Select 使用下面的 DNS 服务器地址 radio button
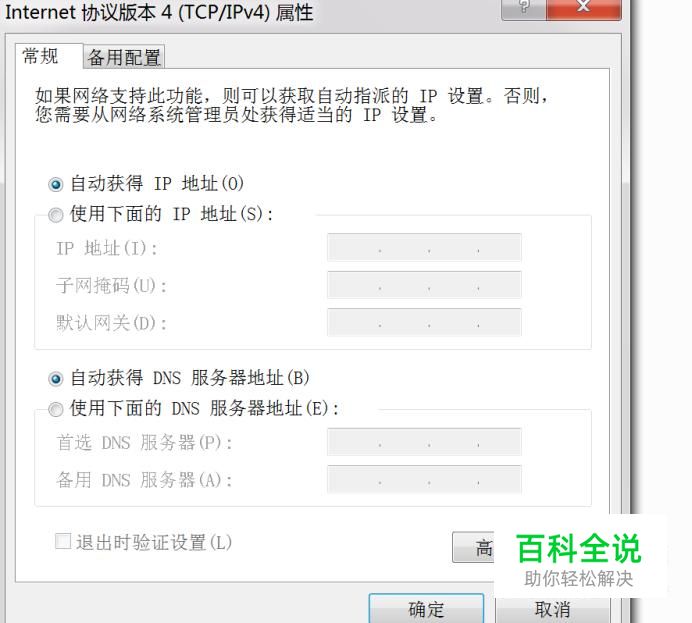The image size is (692, 623). [x=56, y=409]
